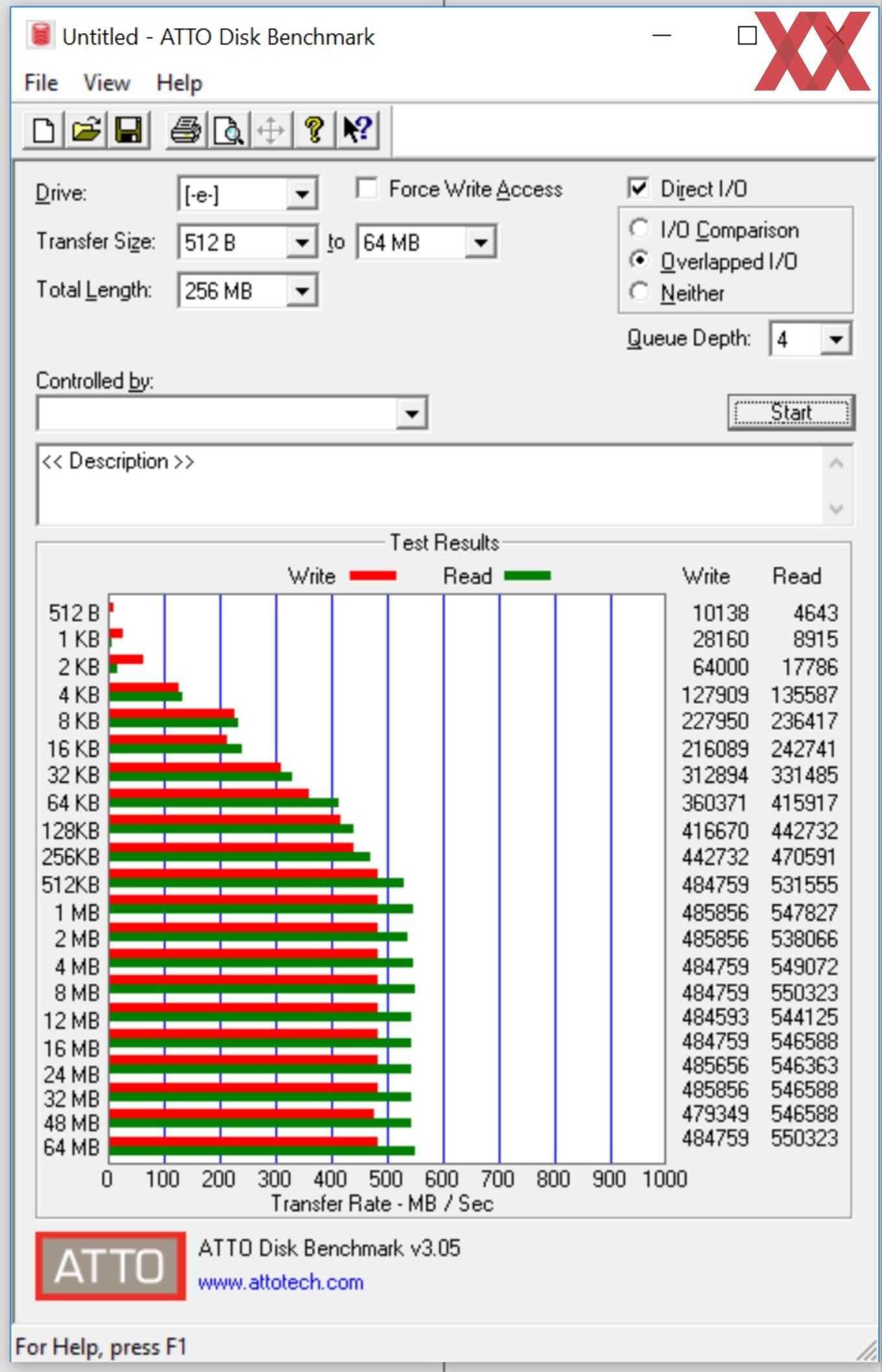Image resolution: width=882 pixels, height=1372 pixels.
Task: Click the 2 KB row write value 64000
Action: pyautogui.click(x=721, y=667)
